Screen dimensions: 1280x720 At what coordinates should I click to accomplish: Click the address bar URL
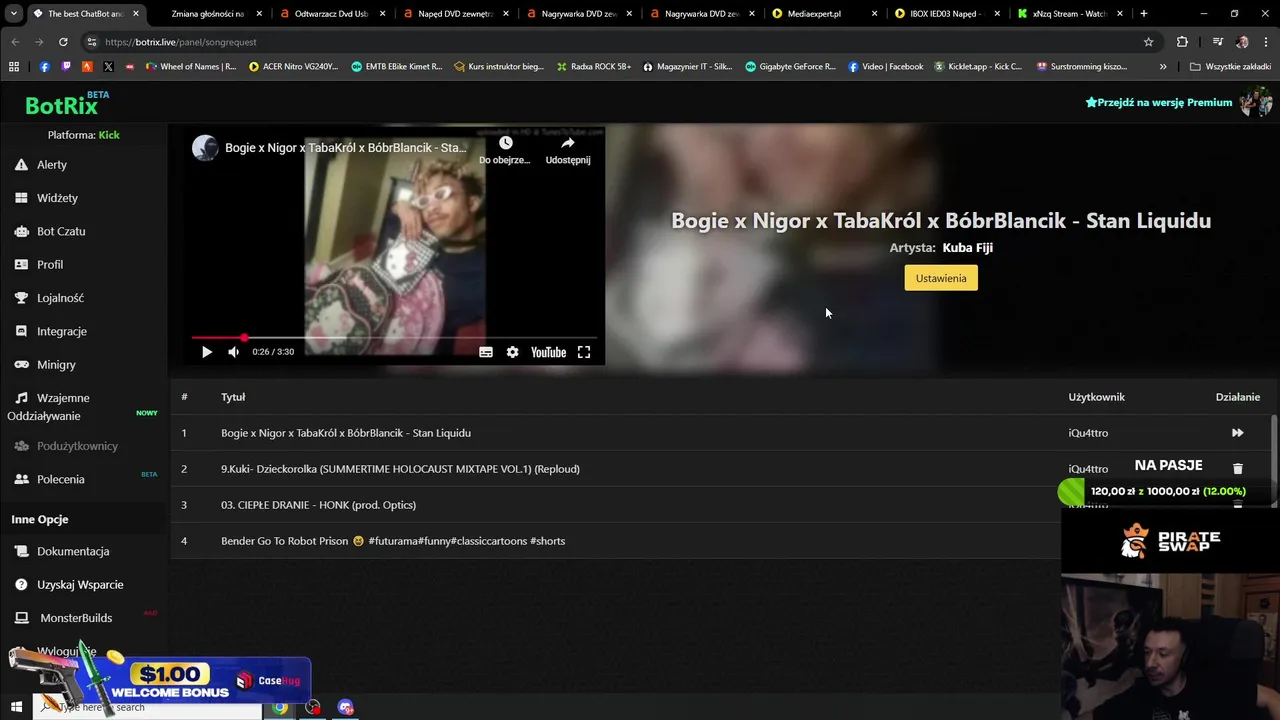coord(181,42)
